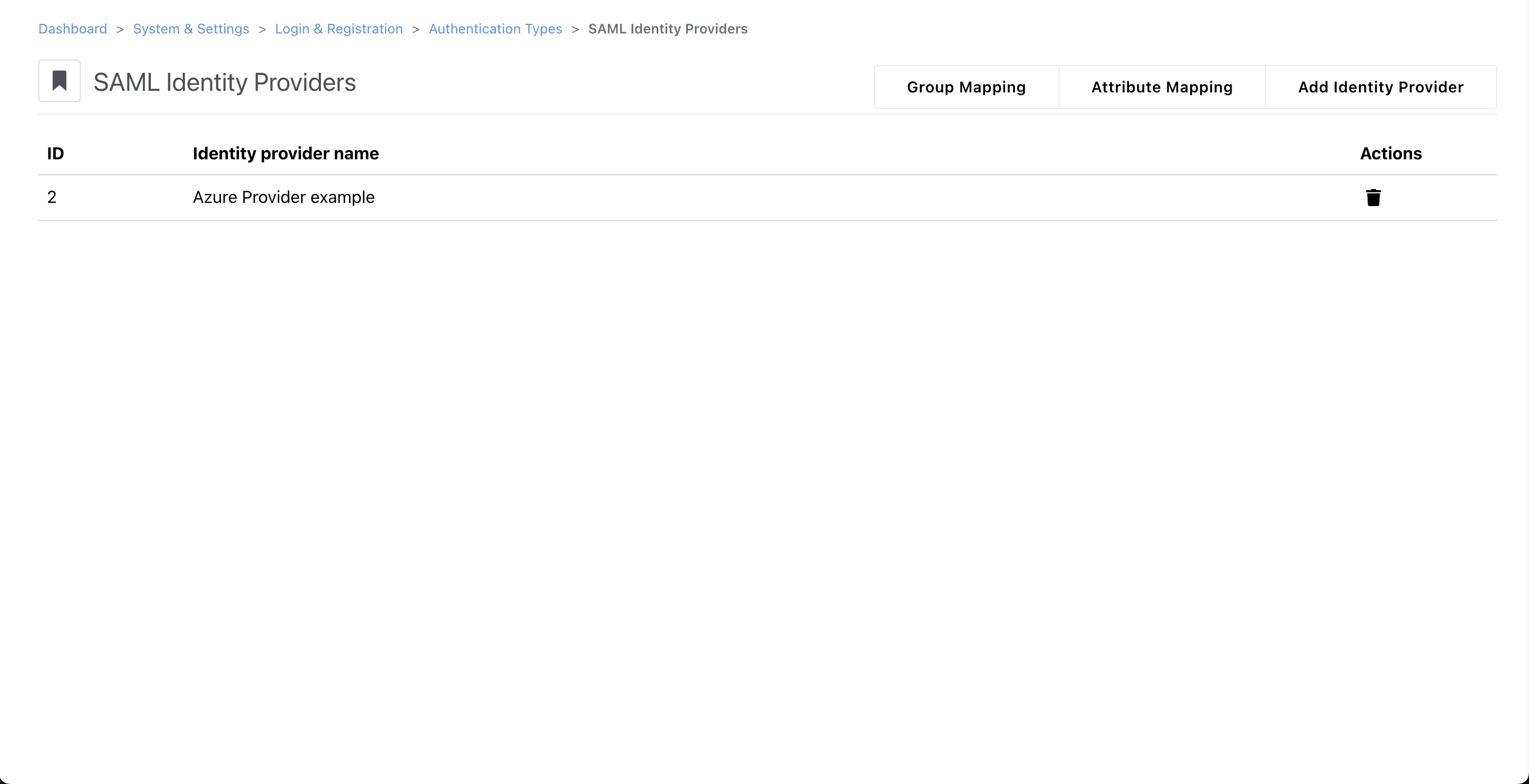Click the ID column header
The height and width of the screenshot is (784, 1529).
pyautogui.click(x=55, y=154)
